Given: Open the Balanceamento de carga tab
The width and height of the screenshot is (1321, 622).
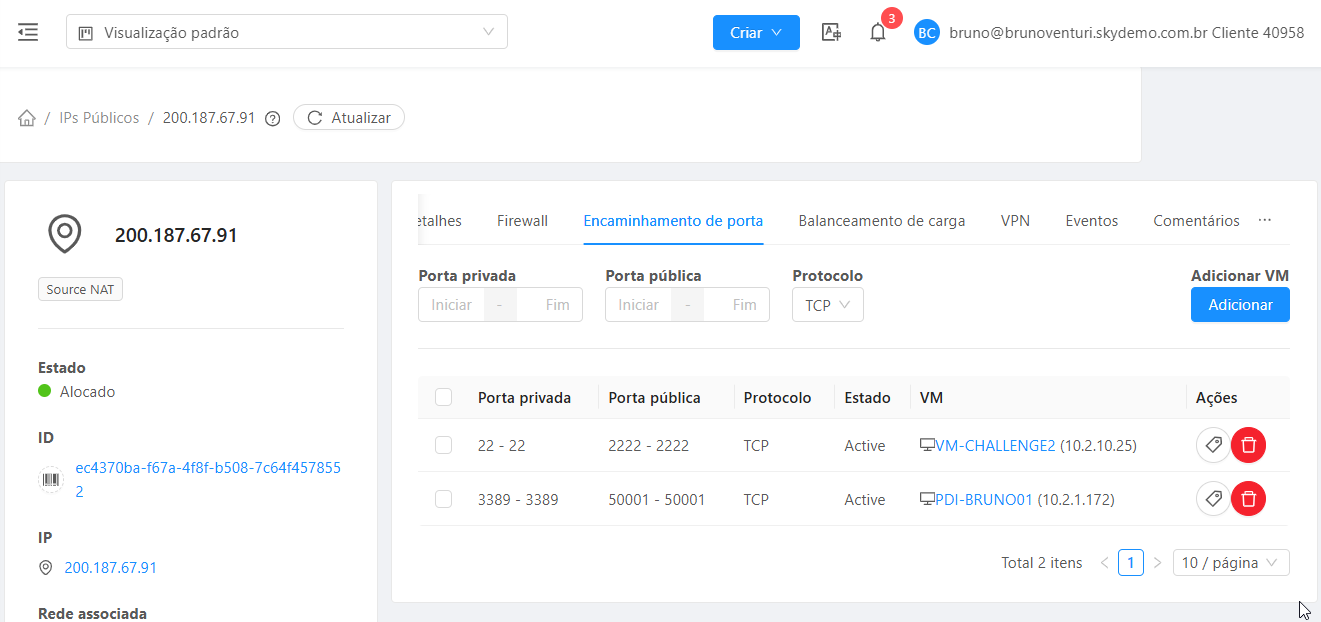Looking at the screenshot, I should pos(881,221).
